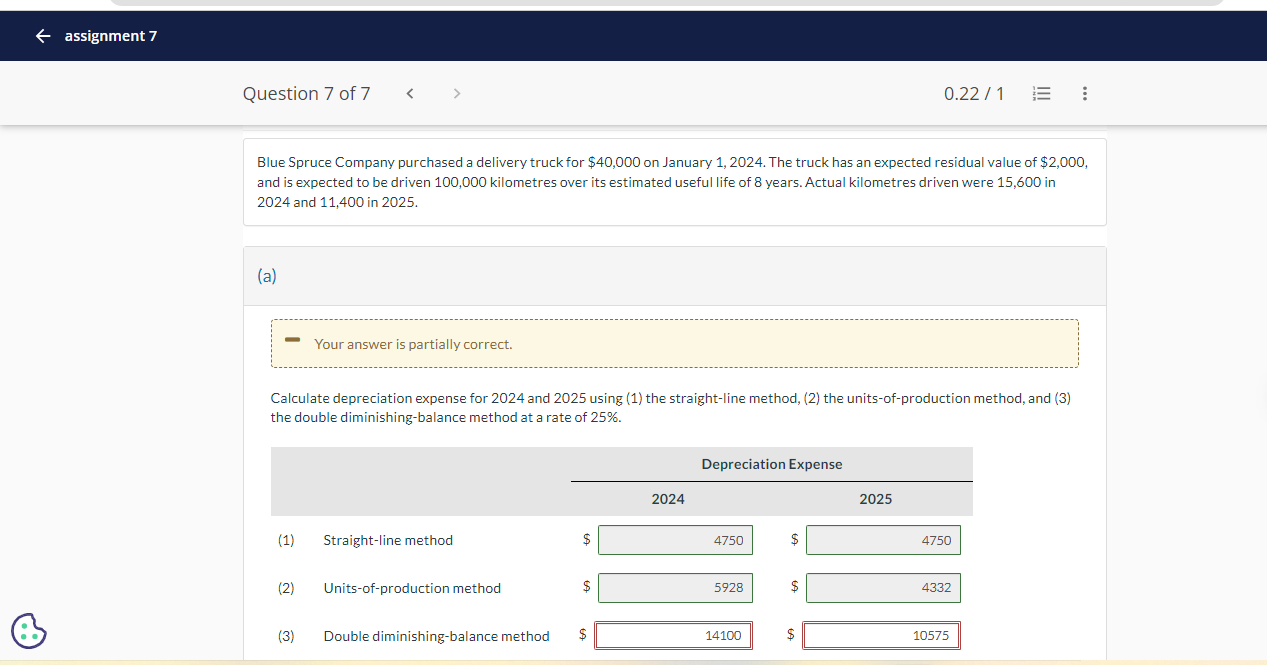Click the 'Calculate depreciation expense' instruction text
This screenshot has height=665, width=1267.
pyautogui.click(x=671, y=408)
